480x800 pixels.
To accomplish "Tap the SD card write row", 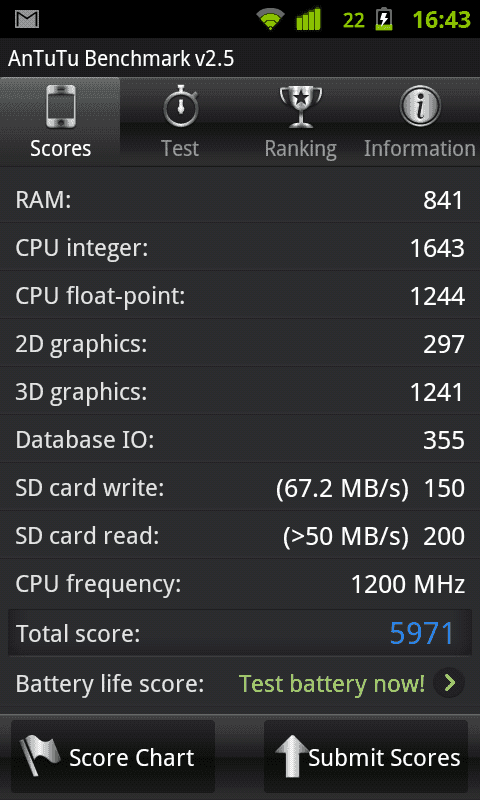I will pos(240,488).
